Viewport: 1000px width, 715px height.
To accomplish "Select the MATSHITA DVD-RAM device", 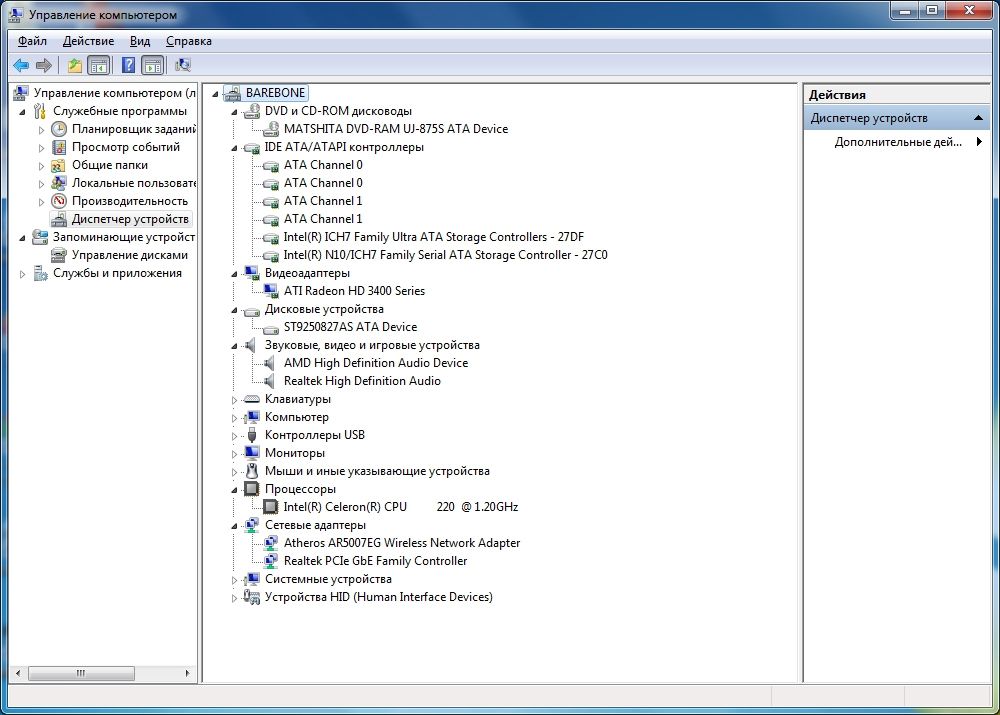I will (395, 129).
